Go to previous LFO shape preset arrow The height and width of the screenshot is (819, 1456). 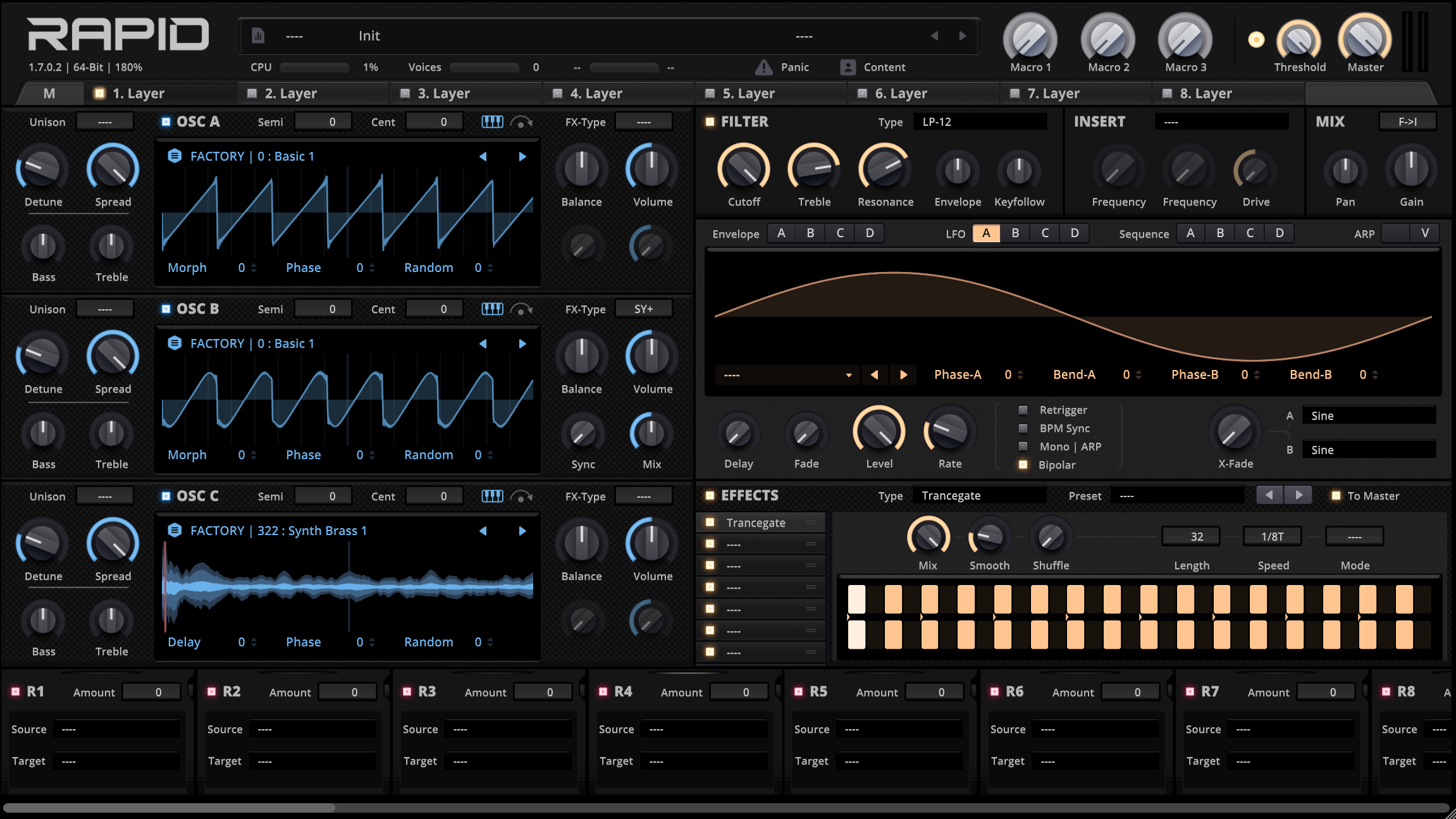pyautogui.click(x=875, y=374)
